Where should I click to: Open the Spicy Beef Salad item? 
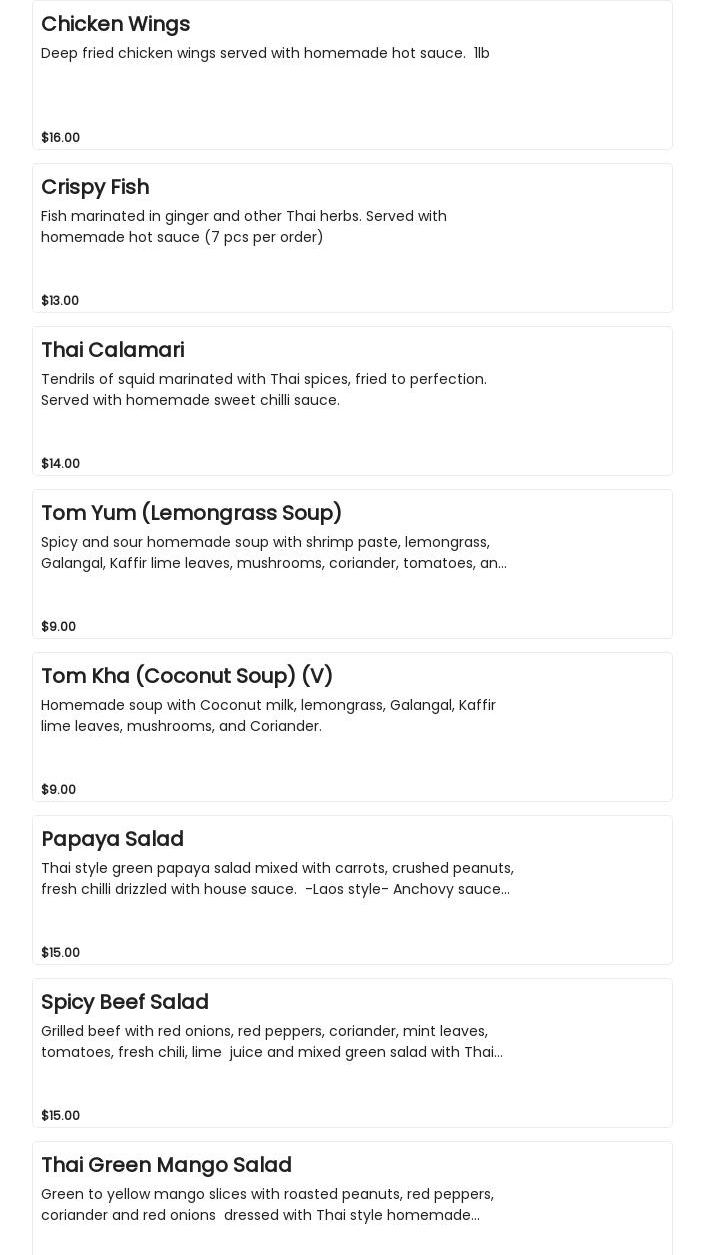(125, 1002)
